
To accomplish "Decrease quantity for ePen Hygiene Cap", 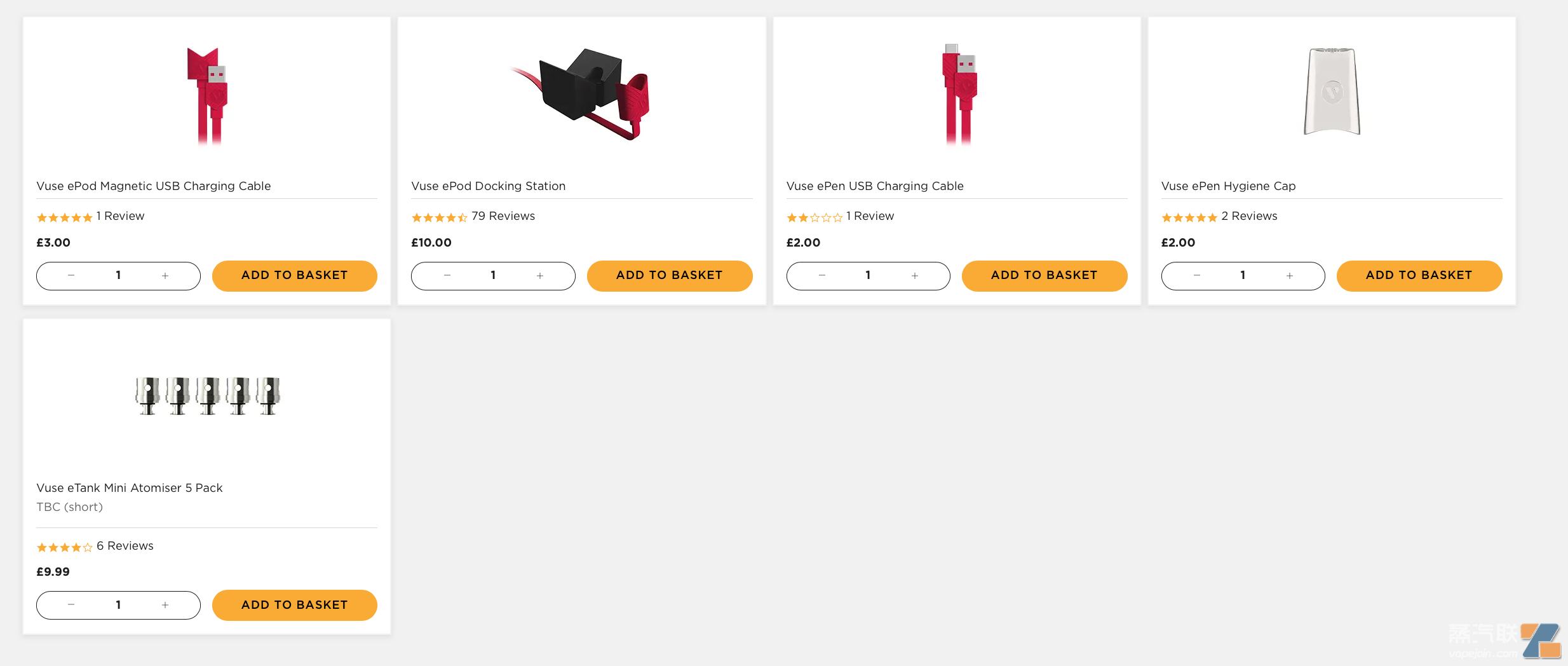I will pos(1196,276).
